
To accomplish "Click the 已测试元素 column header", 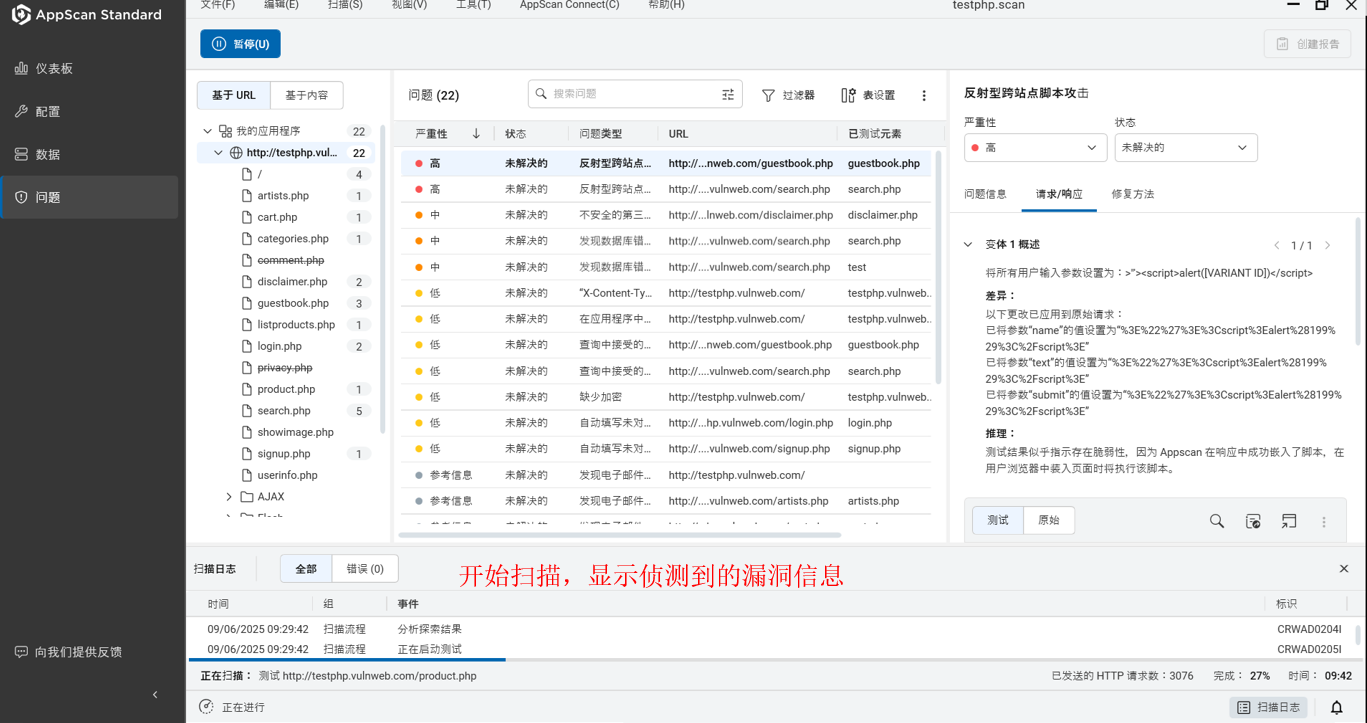I will click(x=874, y=134).
